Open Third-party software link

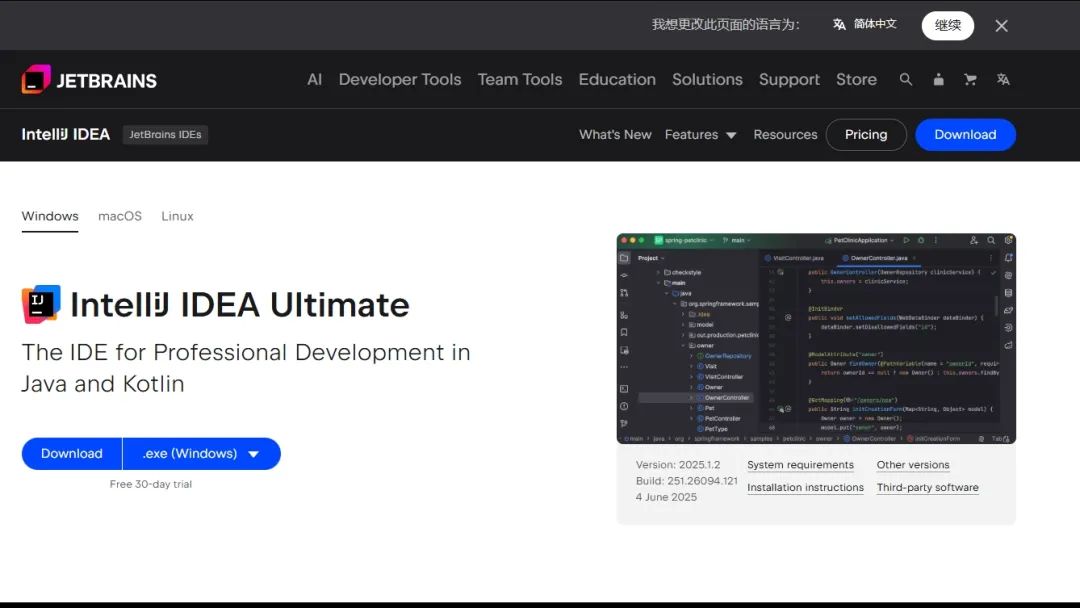pos(927,488)
